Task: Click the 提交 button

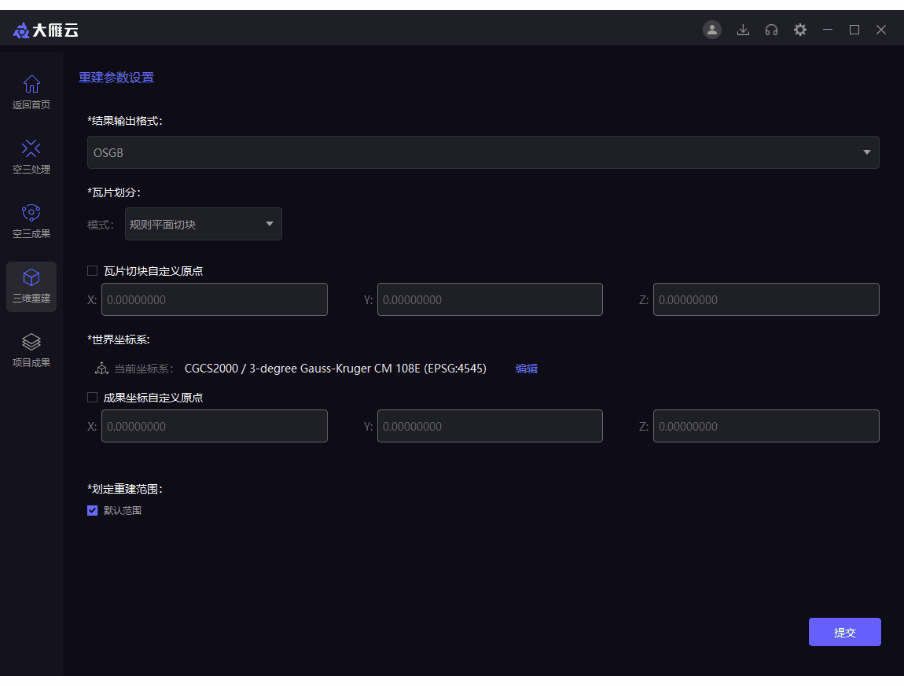Action: click(x=845, y=632)
